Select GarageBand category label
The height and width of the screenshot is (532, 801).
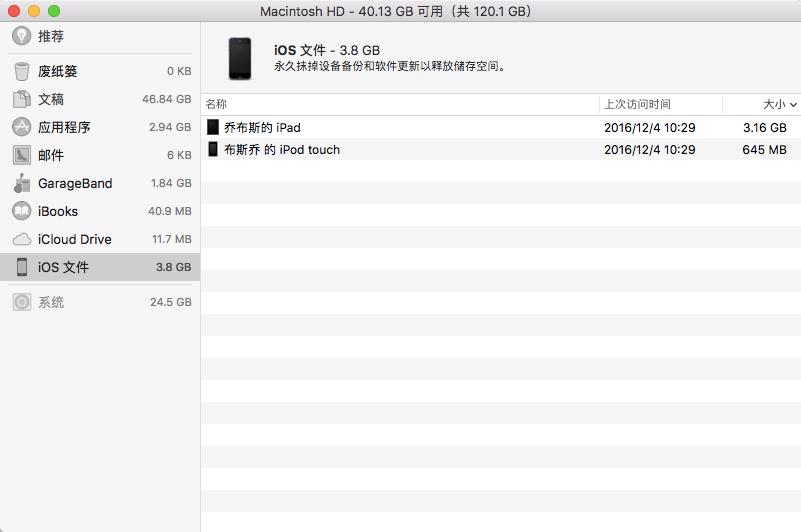click(75, 183)
